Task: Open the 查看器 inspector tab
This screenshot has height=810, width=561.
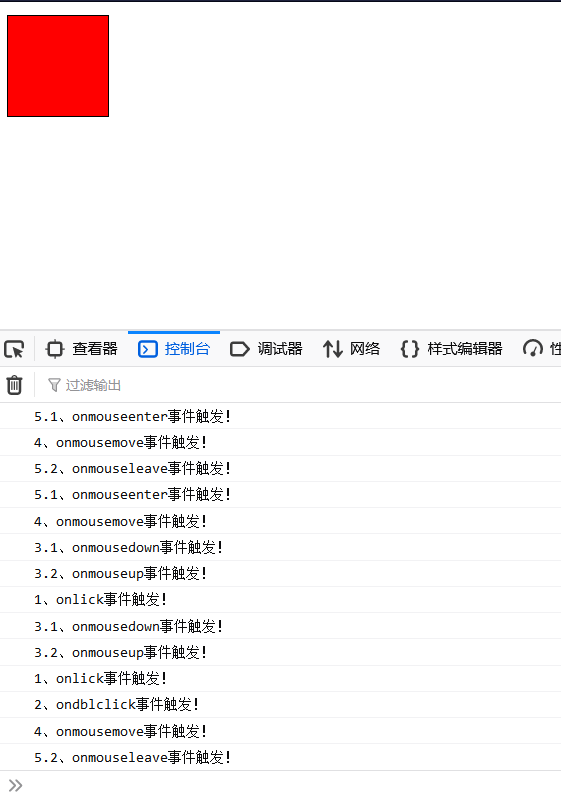Action: point(82,349)
